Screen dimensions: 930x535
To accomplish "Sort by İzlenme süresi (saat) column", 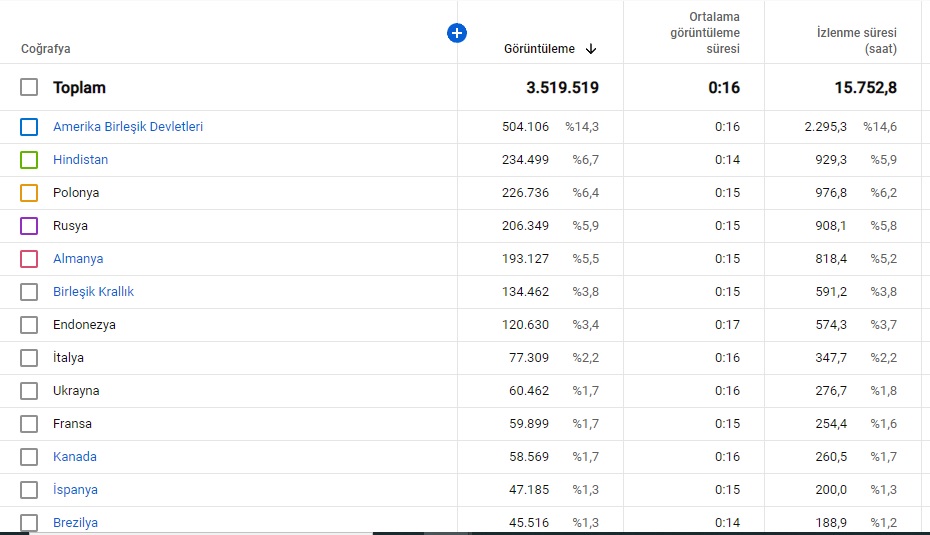I will point(856,41).
